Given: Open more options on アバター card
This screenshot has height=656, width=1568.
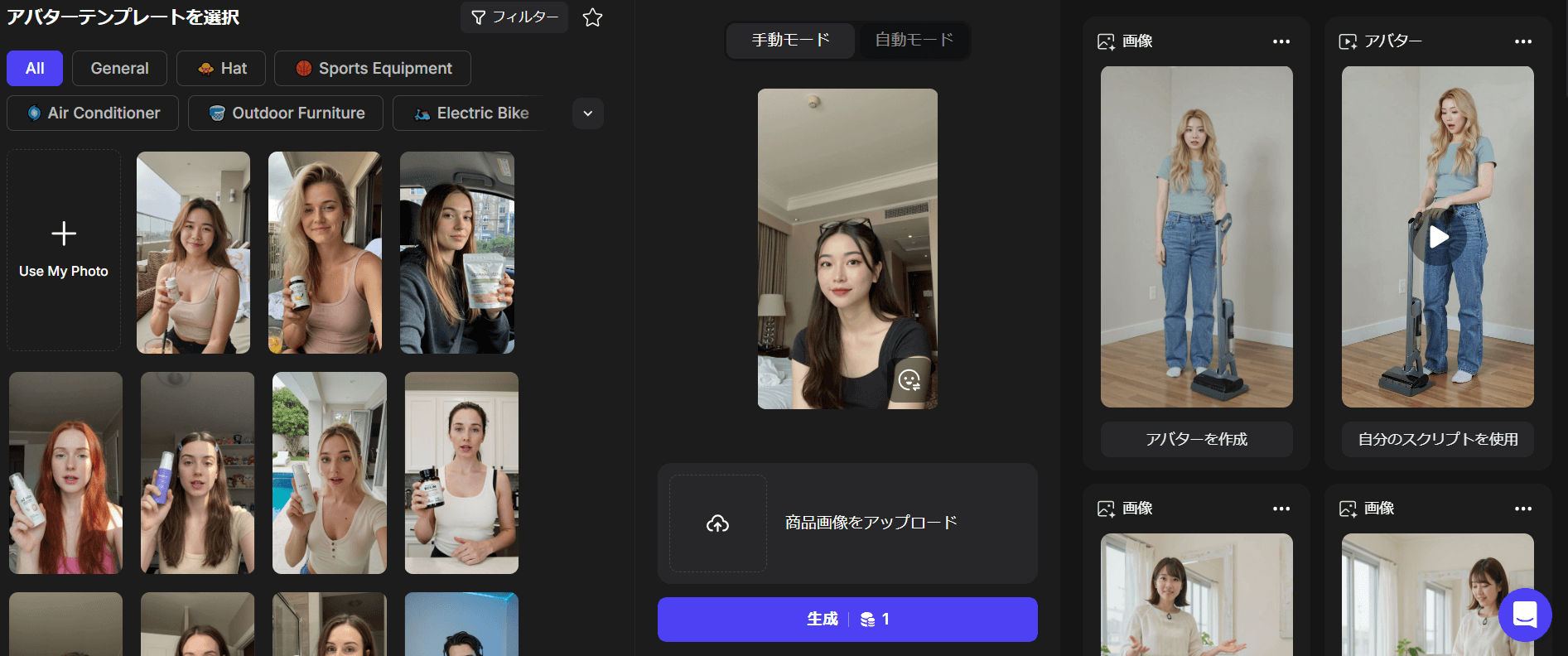Looking at the screenshot, I should tap(1523, 41).
